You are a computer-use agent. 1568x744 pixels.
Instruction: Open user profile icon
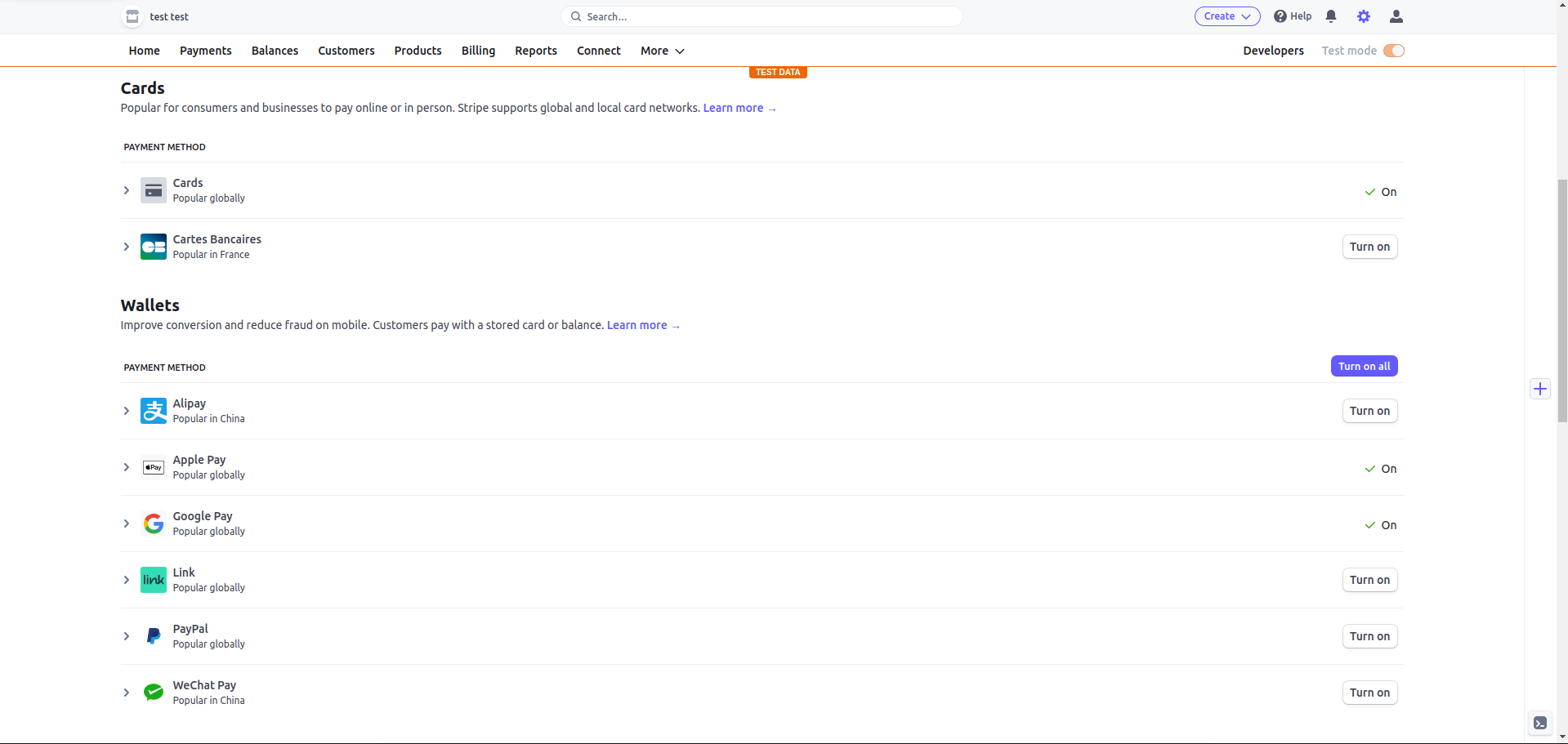[1396, 16]
